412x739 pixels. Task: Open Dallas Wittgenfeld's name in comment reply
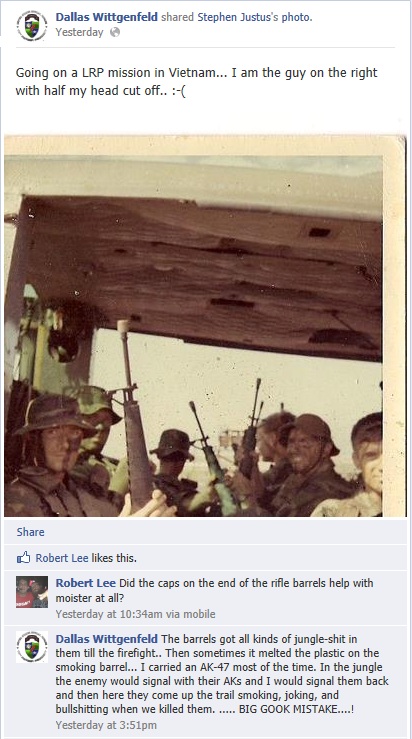click(107, 639)
